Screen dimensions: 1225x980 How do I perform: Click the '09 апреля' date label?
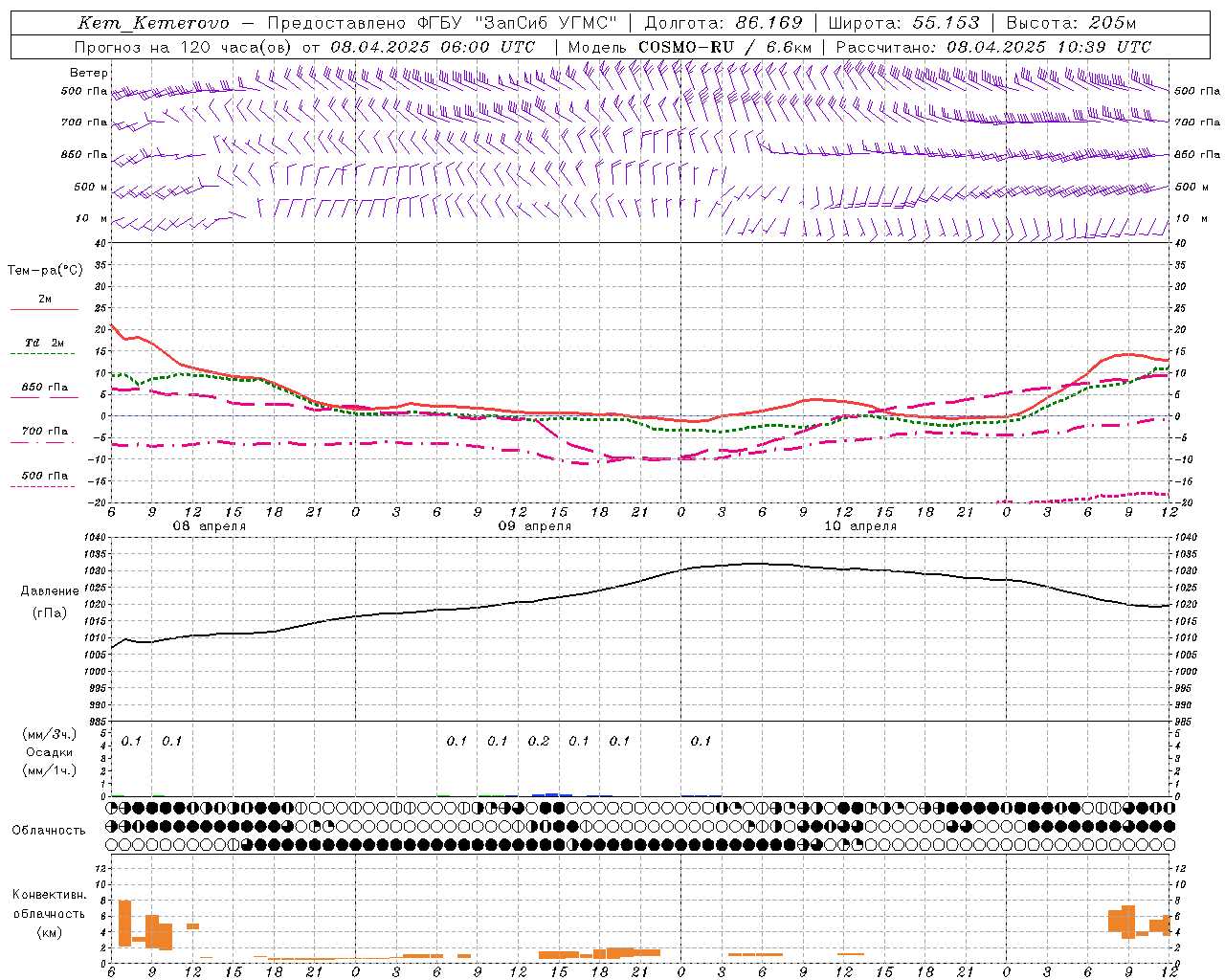[x=535, y=525]
